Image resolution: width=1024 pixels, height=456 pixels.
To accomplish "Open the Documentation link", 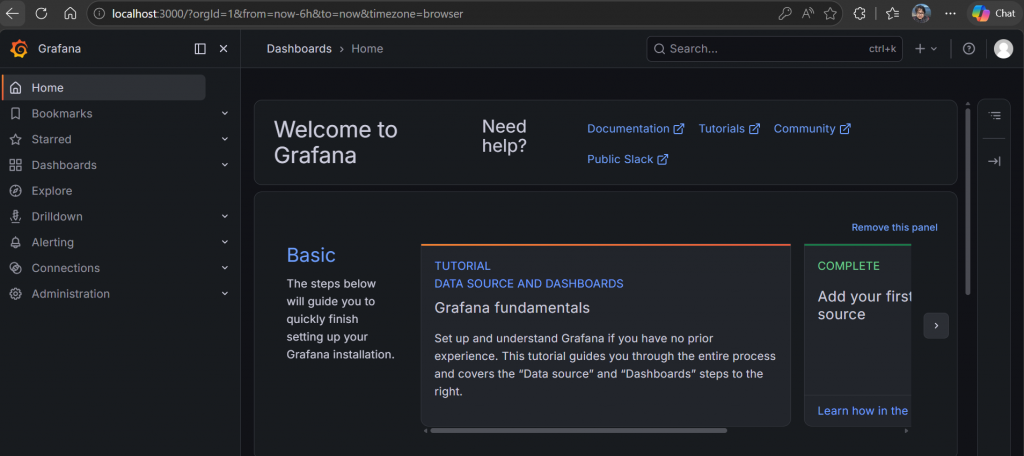I will click(x=635, y=129).
